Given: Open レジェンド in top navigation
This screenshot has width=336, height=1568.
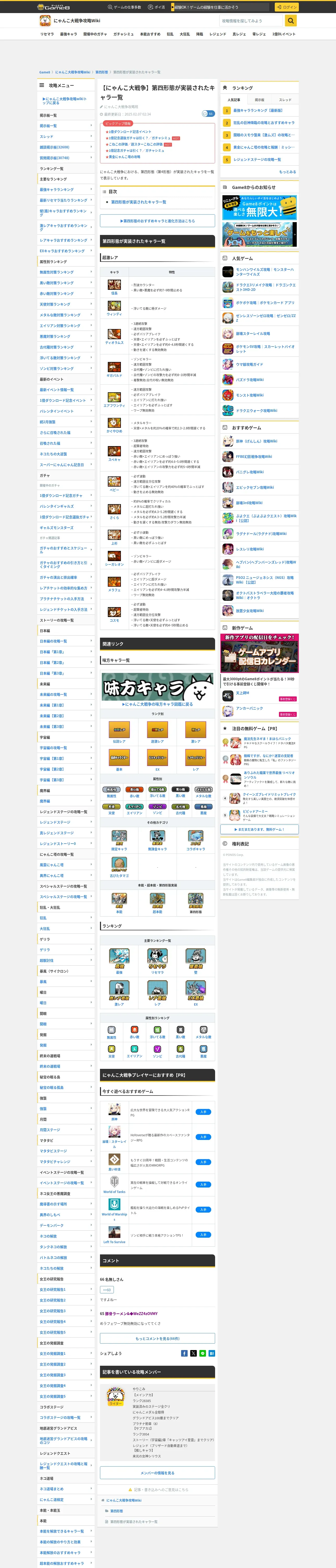Looking at the screenshot, I should coord(218,34).
